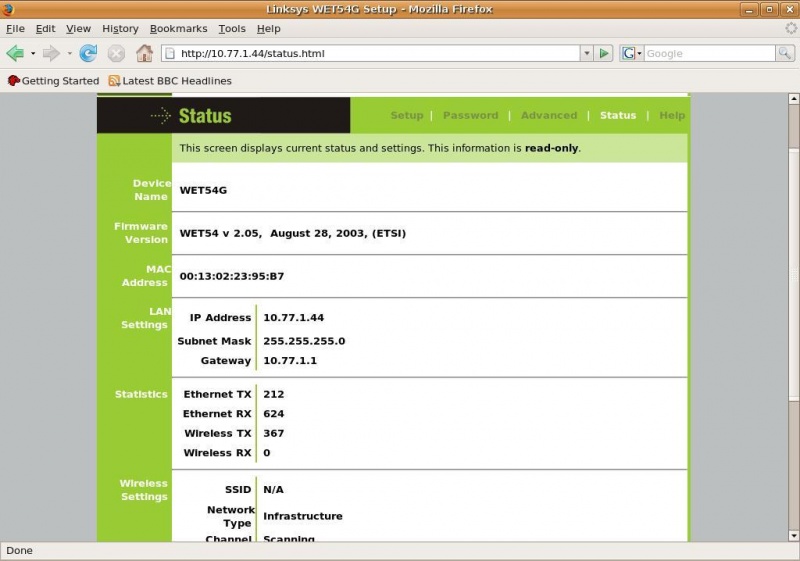Open the Getting Started bookmark

(53, 81)
